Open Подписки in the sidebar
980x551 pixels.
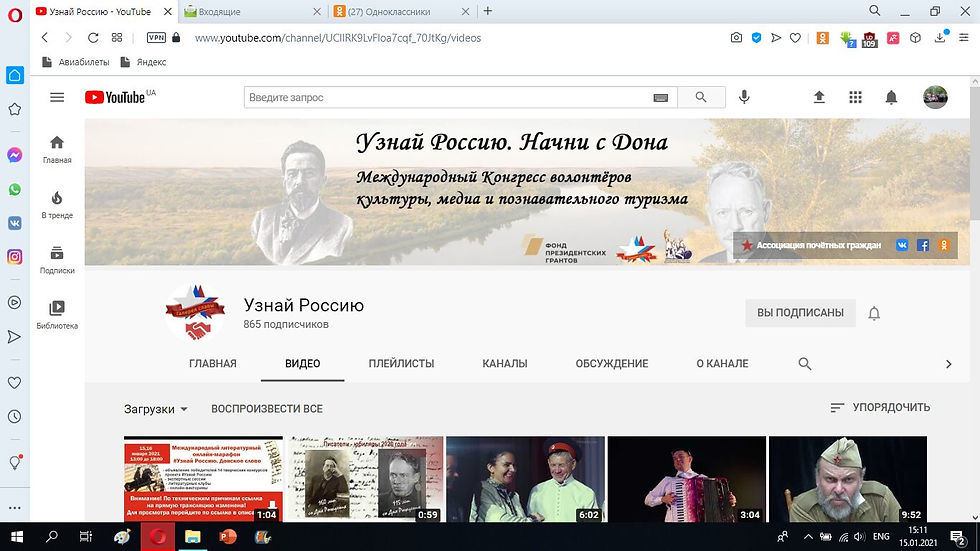pyautogui.click(x=57, y=260)
